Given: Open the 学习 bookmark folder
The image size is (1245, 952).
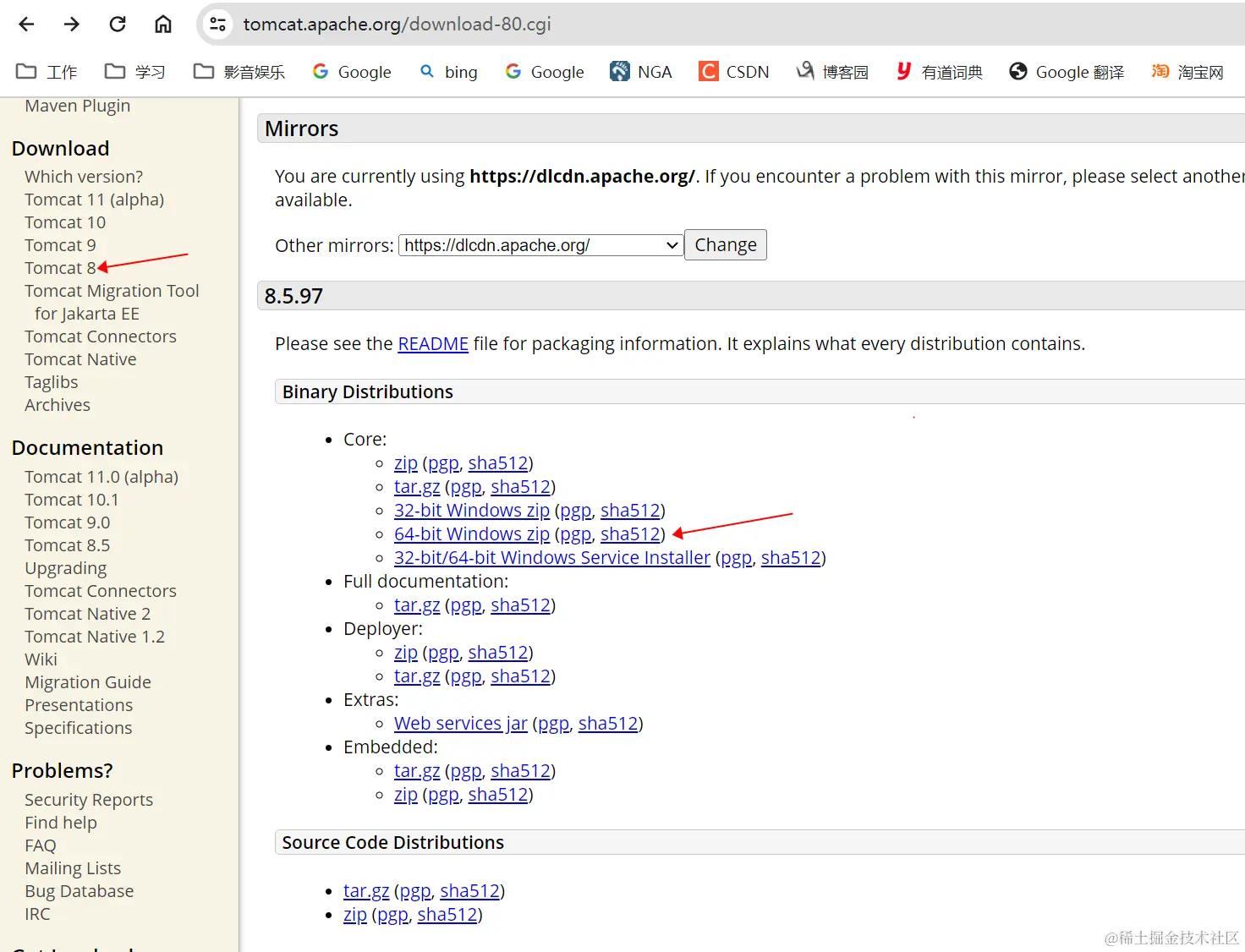Looking at the screenshot, I should pyautogui.click(x=135, y=72).
